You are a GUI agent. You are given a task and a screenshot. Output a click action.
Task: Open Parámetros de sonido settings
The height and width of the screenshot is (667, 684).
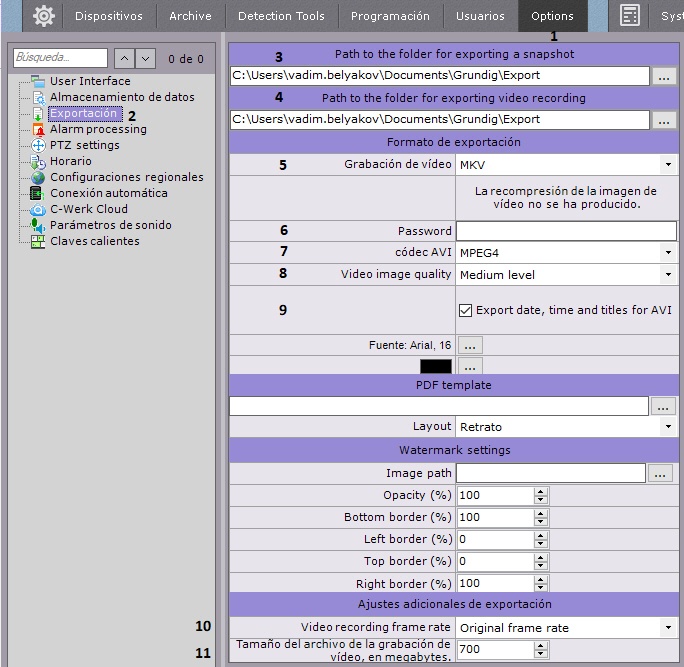pos(110,225)
